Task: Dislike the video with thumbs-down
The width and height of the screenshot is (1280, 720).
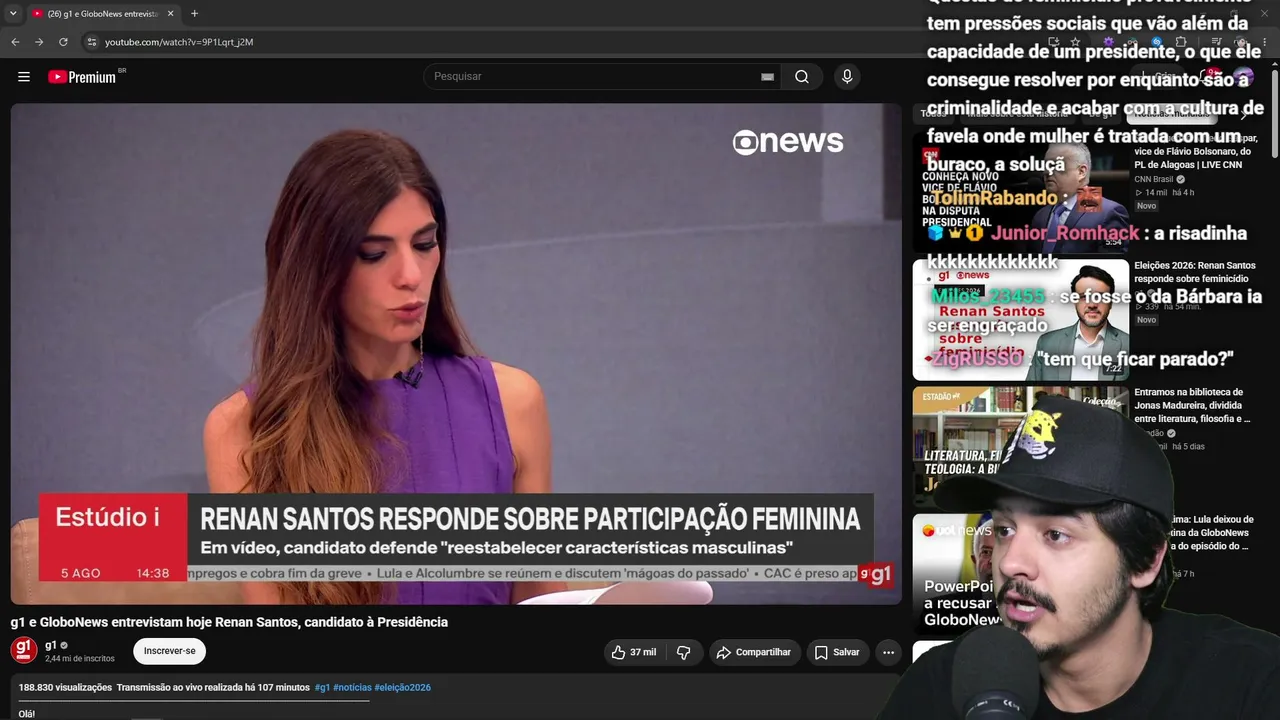Action: [684, 652]
